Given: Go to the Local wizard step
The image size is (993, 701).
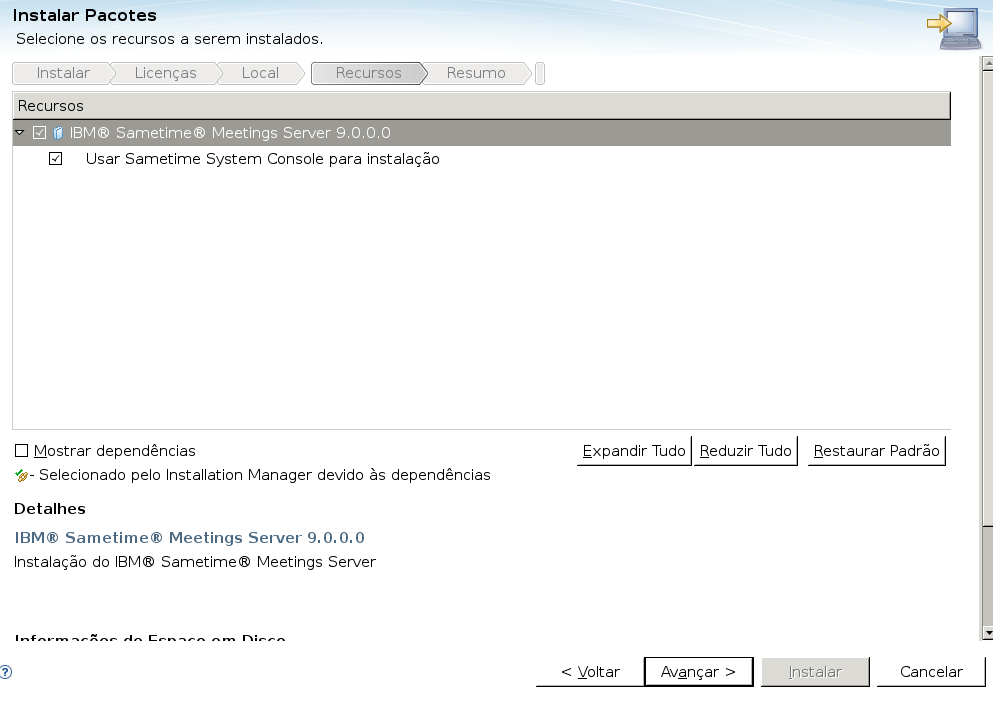Looking at the screenshot, I should point(260,73).
